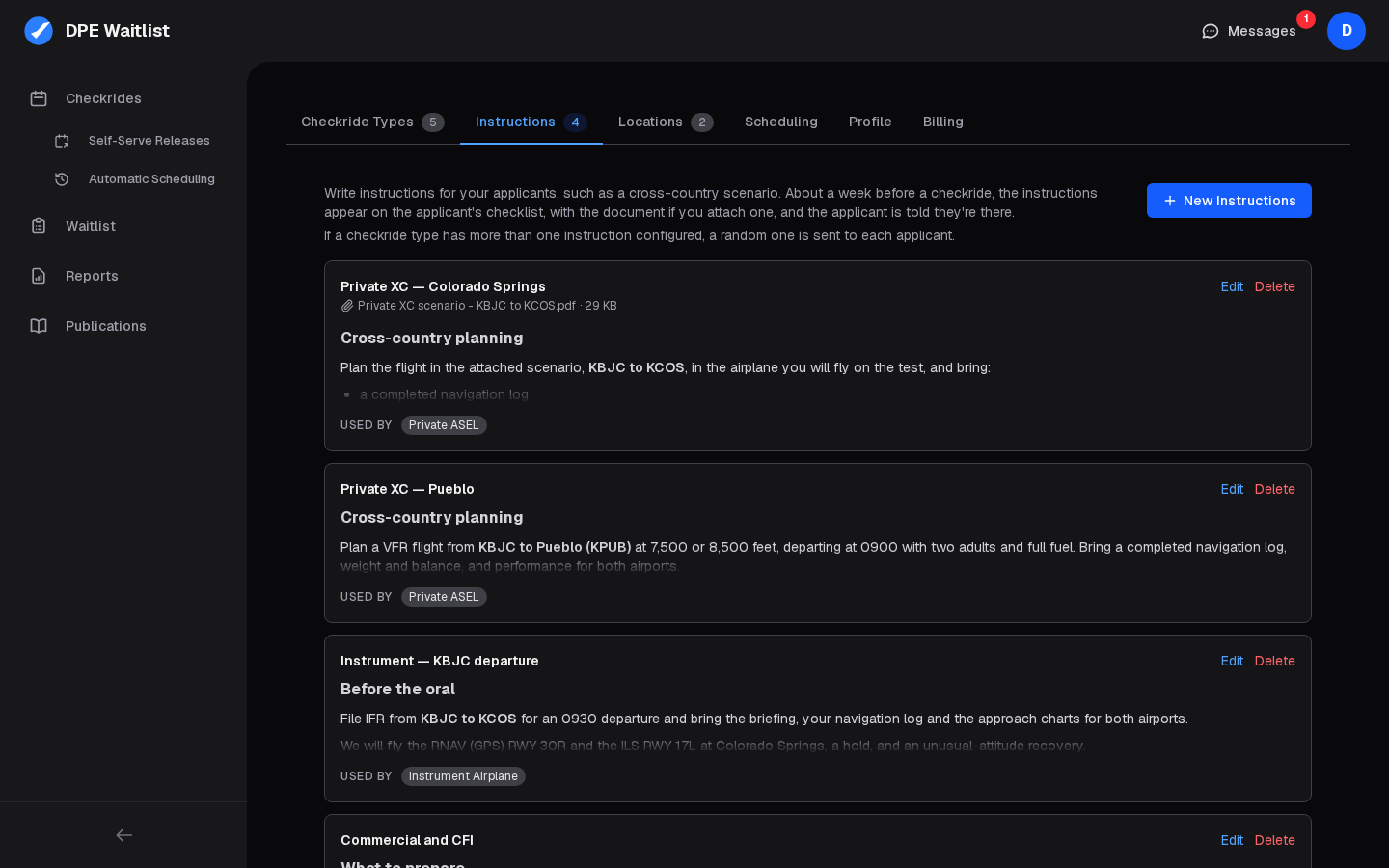Screen dimensions: 1389x868
Task: Click the Instrument — KBJC departure title
Action: click(440, 661)
